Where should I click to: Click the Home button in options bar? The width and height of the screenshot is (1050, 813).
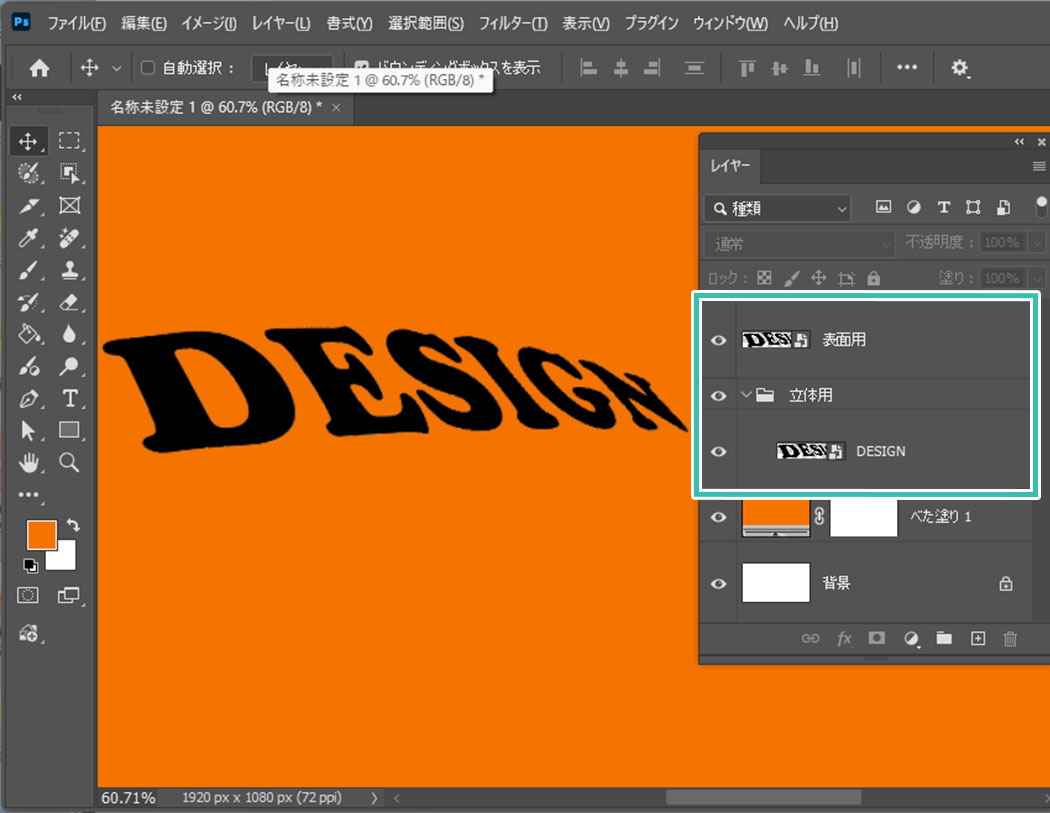(39, 68)
